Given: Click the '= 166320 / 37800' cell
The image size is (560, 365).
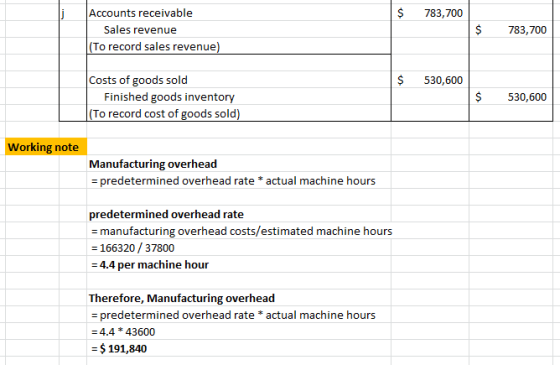Looking at the screenshot, I should [133, 248].
